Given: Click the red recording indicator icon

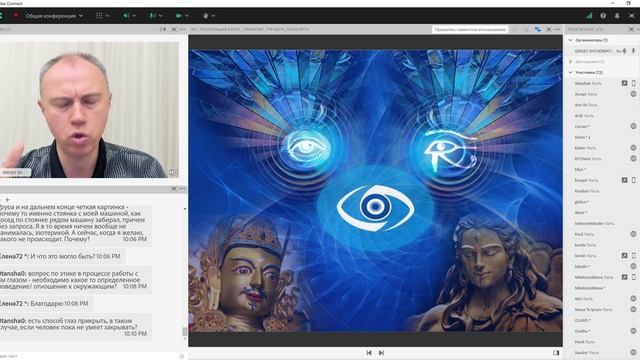Looking at the screenshot, I should click(16, 16).
